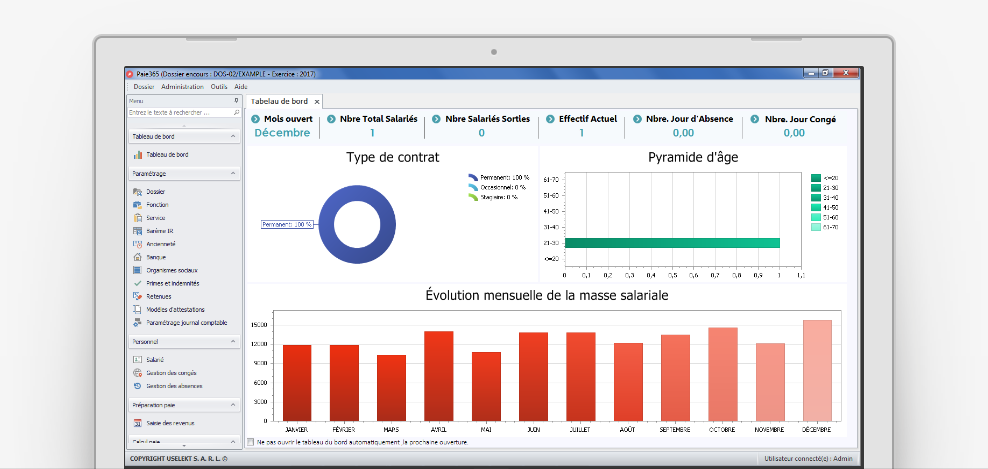Open the Barème IR icon

[137, 231]
